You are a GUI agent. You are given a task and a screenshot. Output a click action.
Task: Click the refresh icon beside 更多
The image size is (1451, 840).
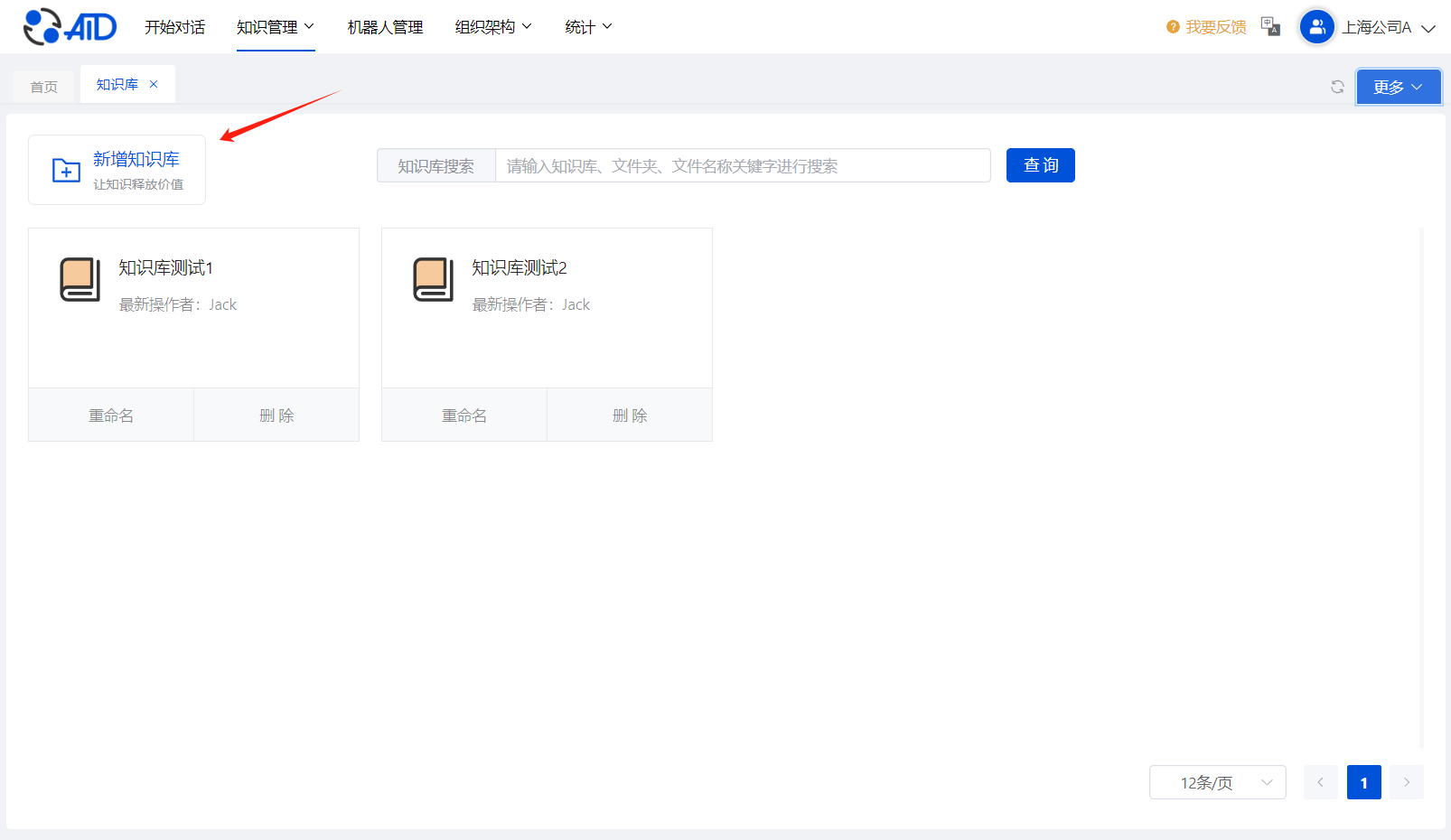pyautogui.click(x=1337, y=87)
